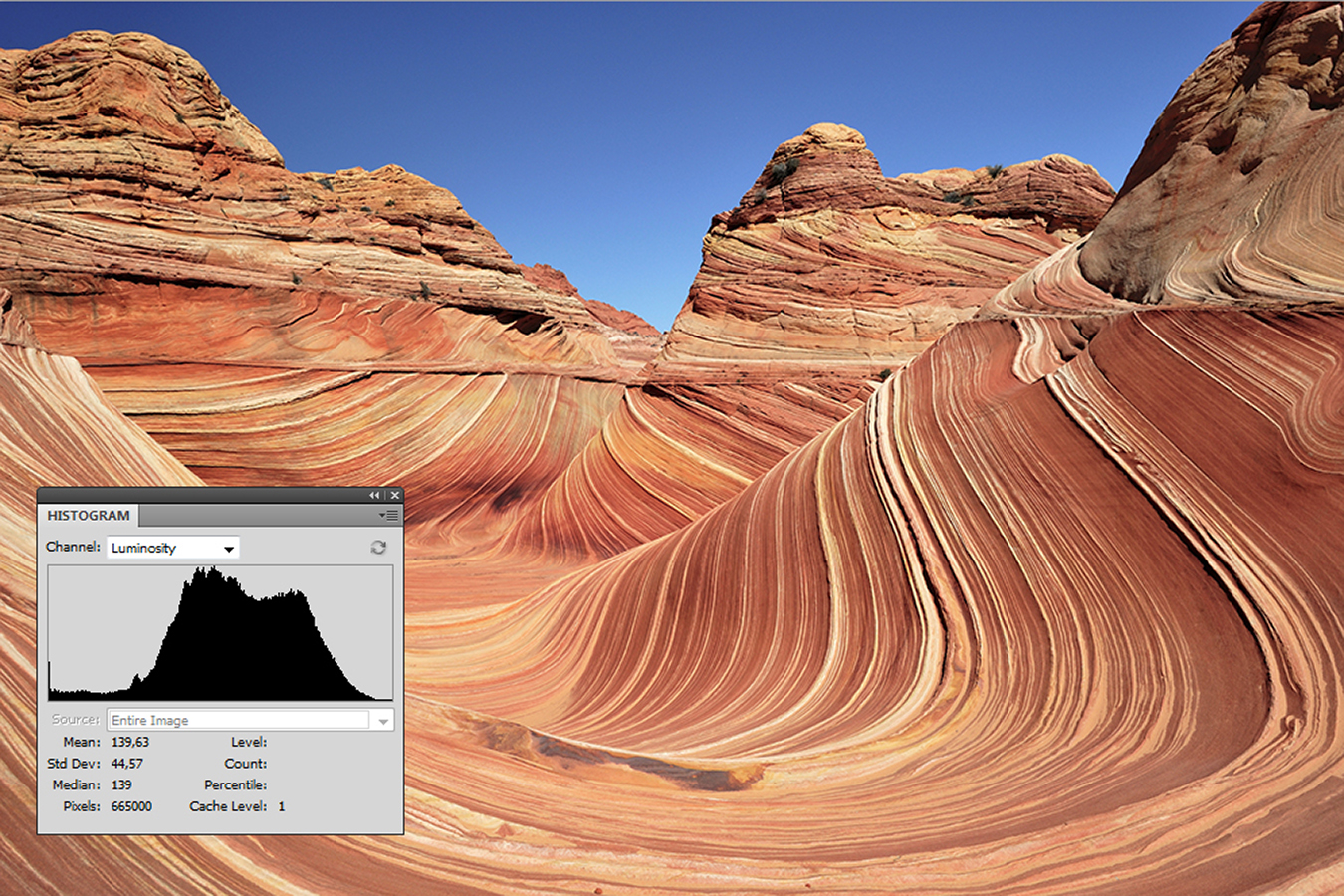1344x896 pixels.
Task: Click the Pixels value 665000
Action: 131,806
